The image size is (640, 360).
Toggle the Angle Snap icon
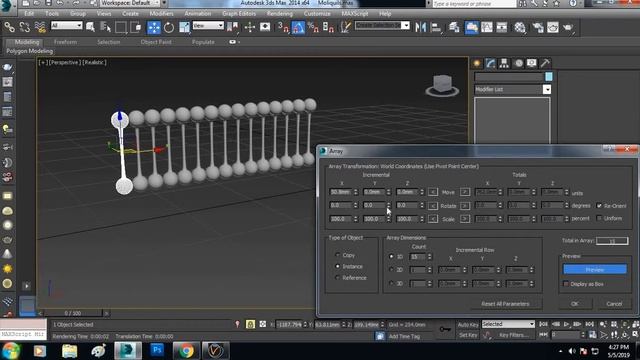[x=298, y=27]
